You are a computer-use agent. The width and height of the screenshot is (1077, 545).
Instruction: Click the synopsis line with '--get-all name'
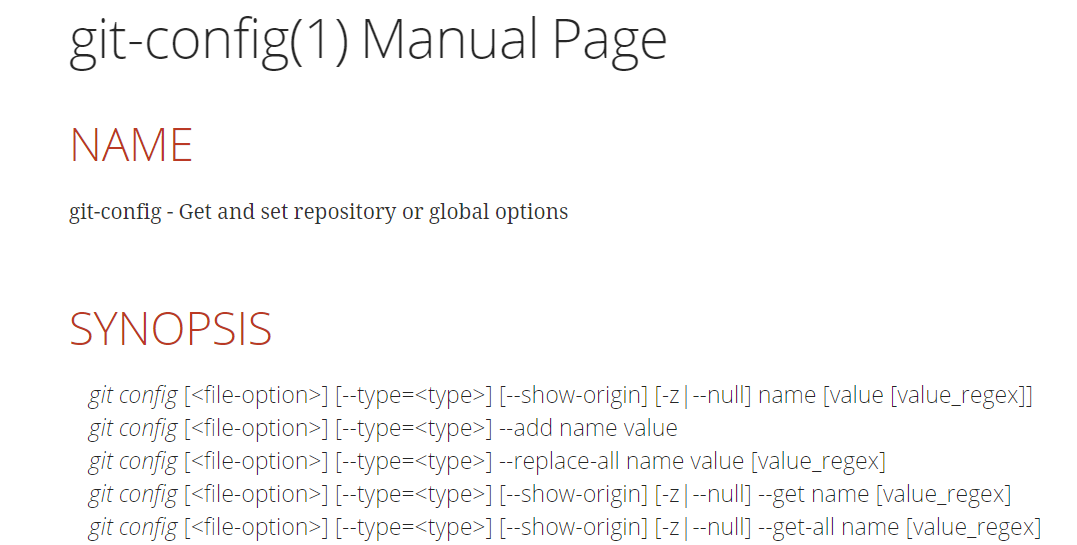coord(565,528)
